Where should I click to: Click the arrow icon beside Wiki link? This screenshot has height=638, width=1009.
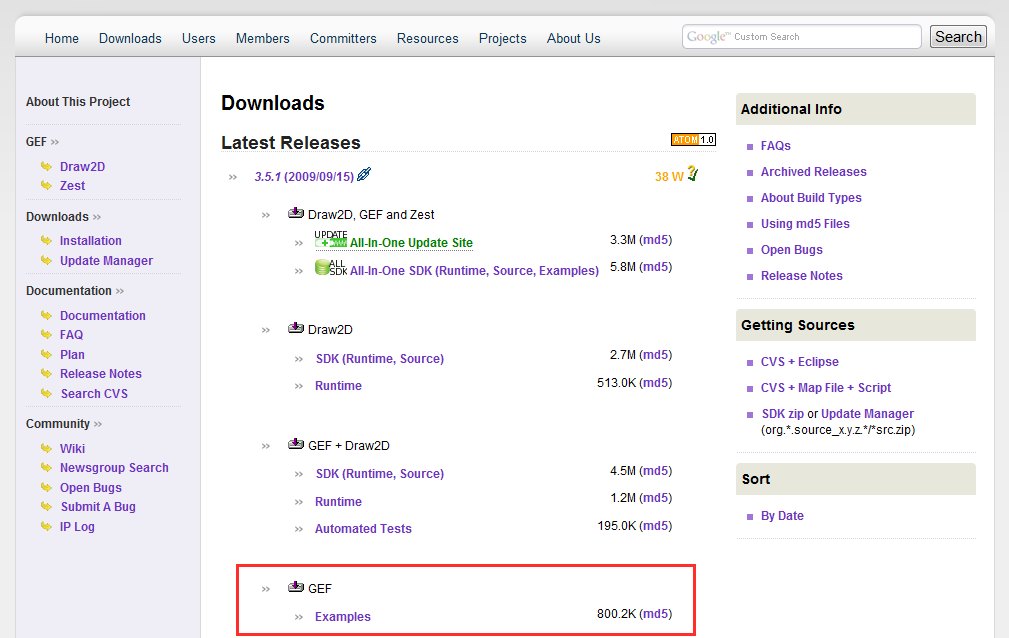pos(46,448)
